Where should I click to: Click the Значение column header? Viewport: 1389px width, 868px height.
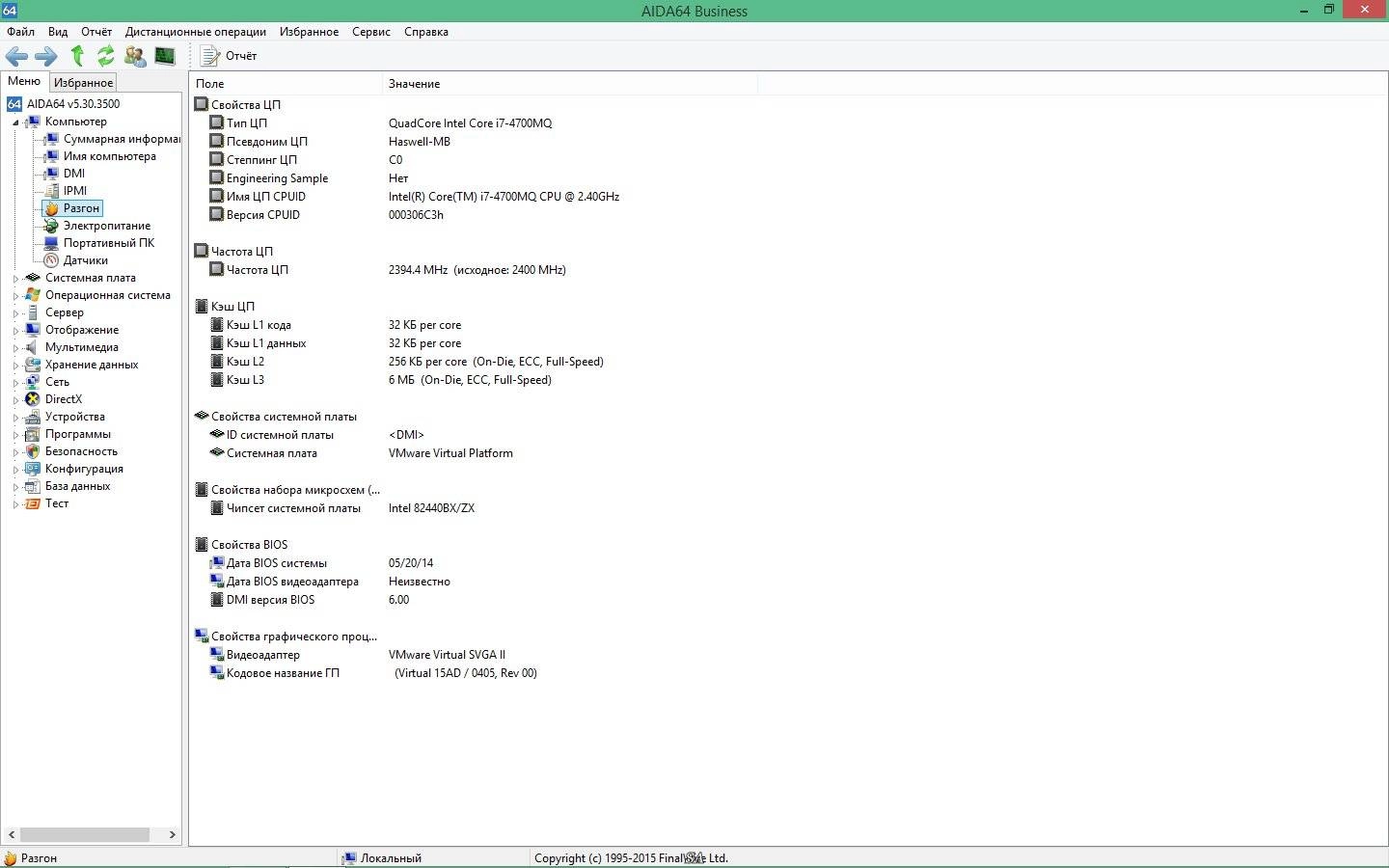tap(570, 84)
